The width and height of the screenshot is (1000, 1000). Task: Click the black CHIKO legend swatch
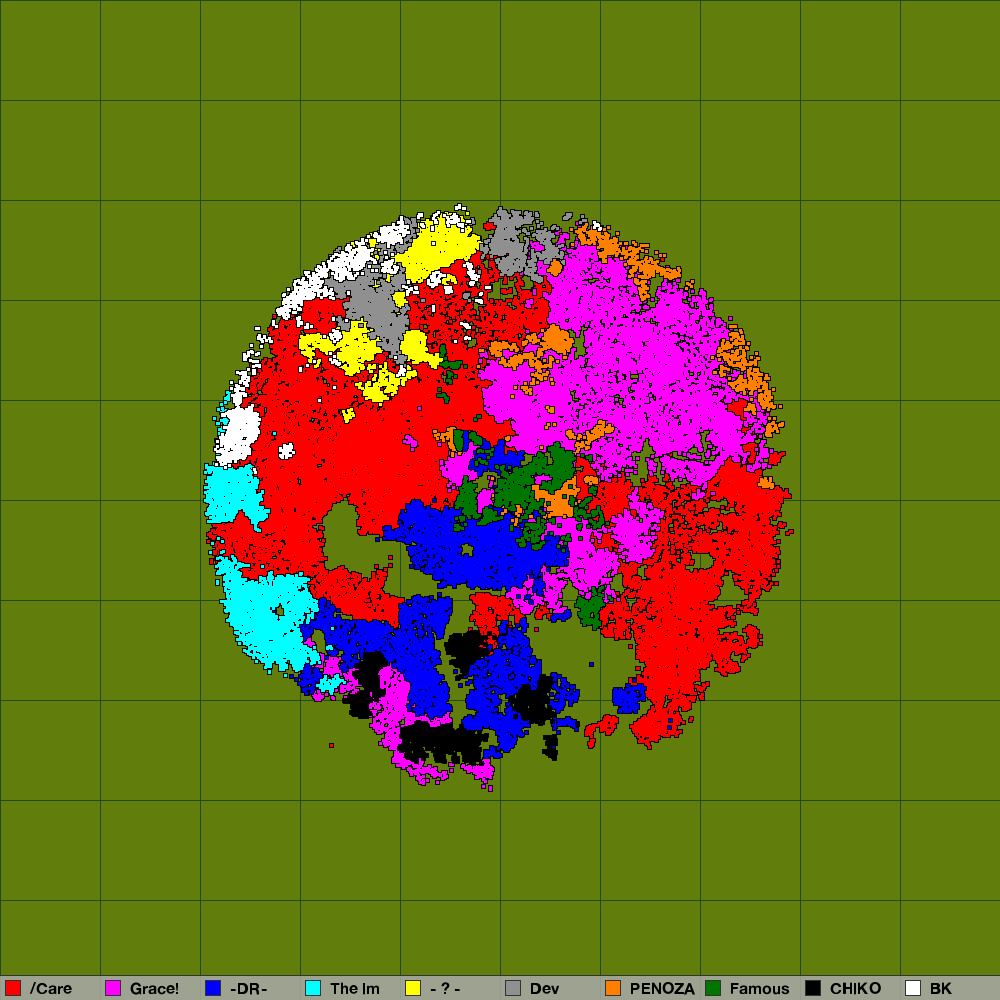813,988
